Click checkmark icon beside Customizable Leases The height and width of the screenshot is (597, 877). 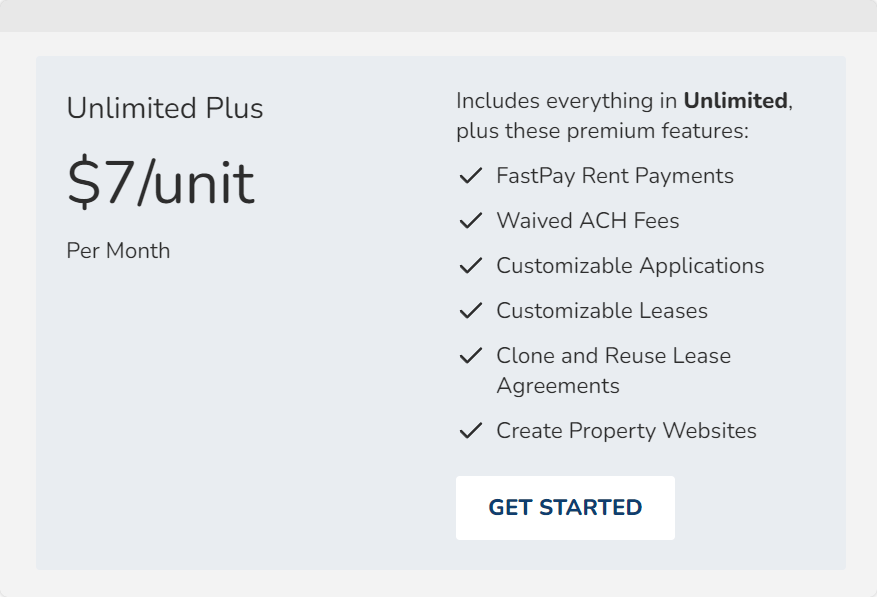tap(470, 311)
